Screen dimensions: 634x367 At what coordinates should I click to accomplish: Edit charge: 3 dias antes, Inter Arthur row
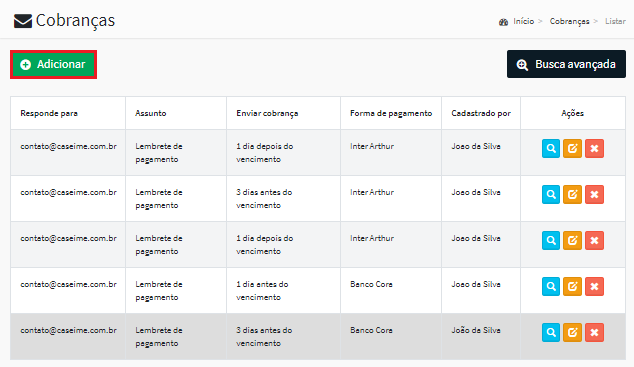point(573,194)
